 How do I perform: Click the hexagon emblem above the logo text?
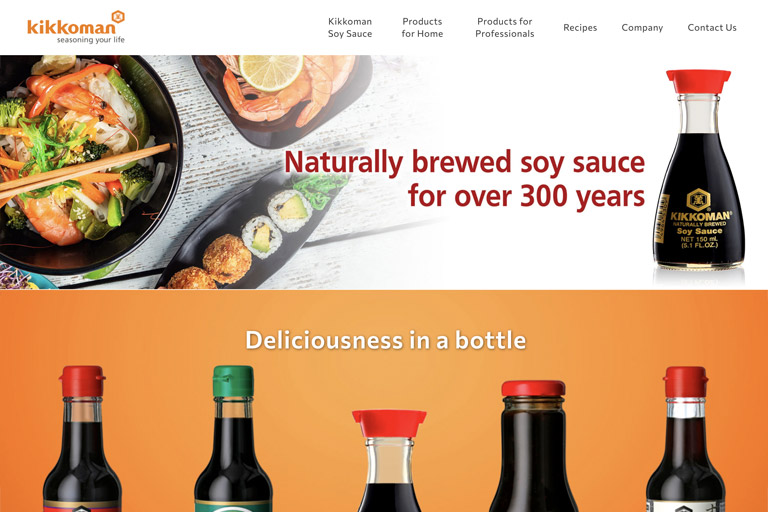point(118,17)
